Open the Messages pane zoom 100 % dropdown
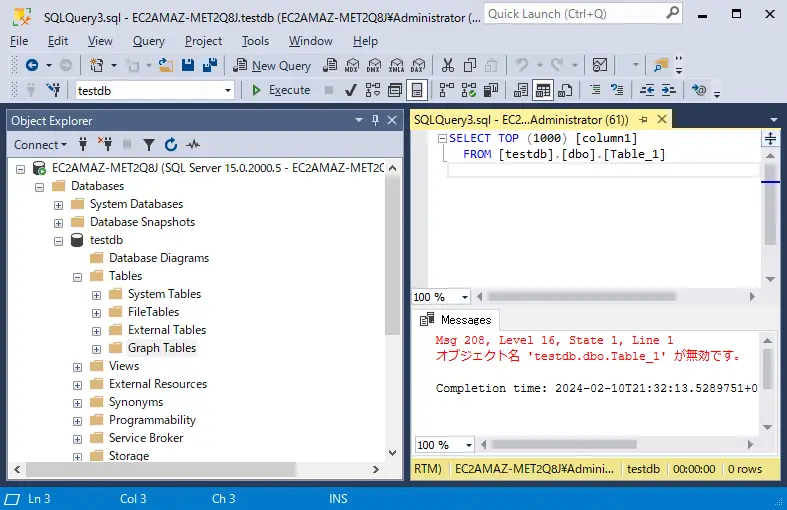 (469, 445)
